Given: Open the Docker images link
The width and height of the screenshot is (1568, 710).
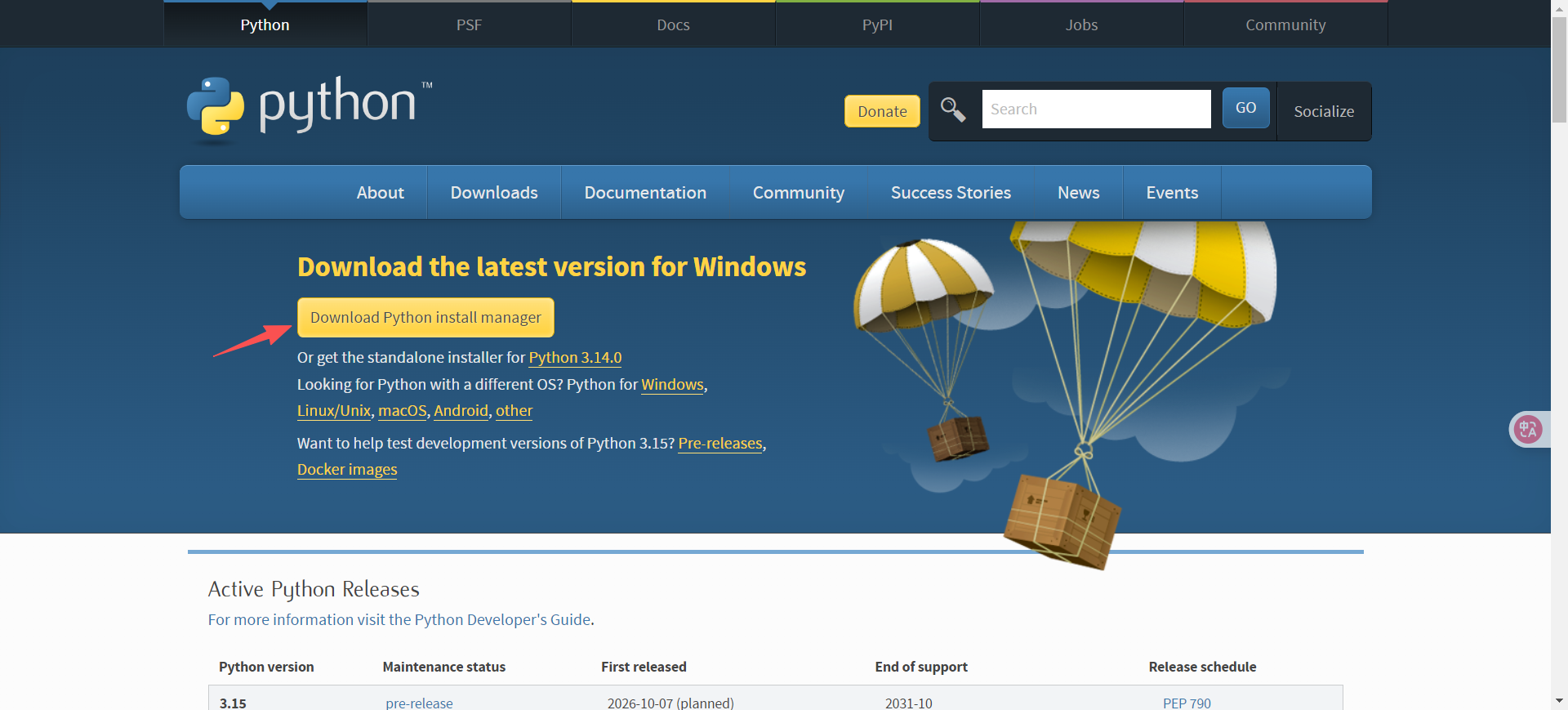Looking at the screenshot, I should tap(347, 470).
